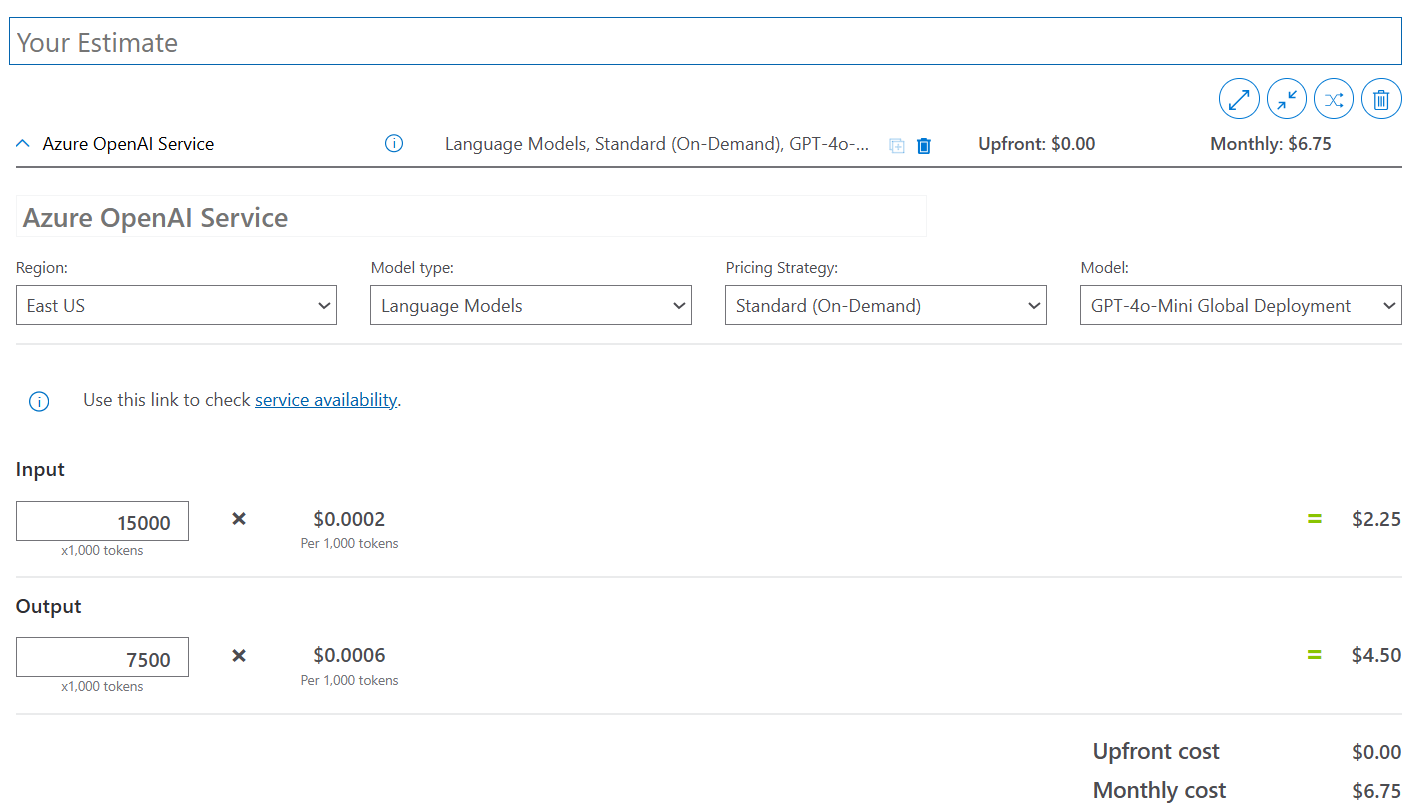1416x808 pixels.
Task: Clone the Azure OpenAI Service row
Action: [897, 146]
